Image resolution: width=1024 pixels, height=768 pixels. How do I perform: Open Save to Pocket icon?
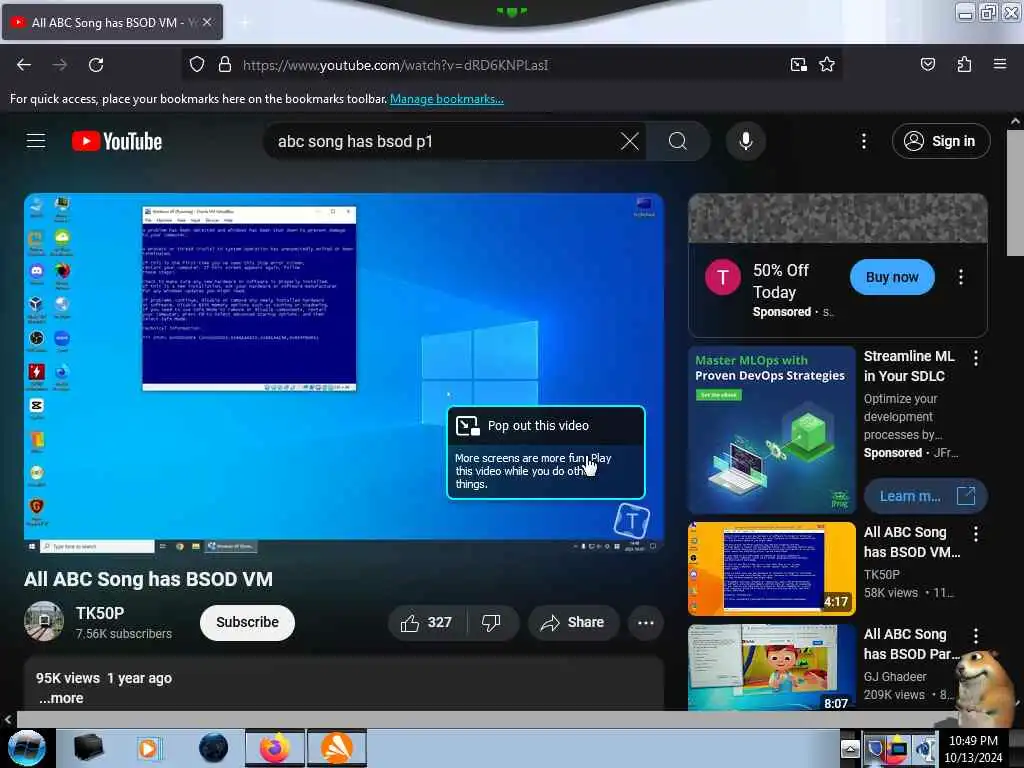927,65
